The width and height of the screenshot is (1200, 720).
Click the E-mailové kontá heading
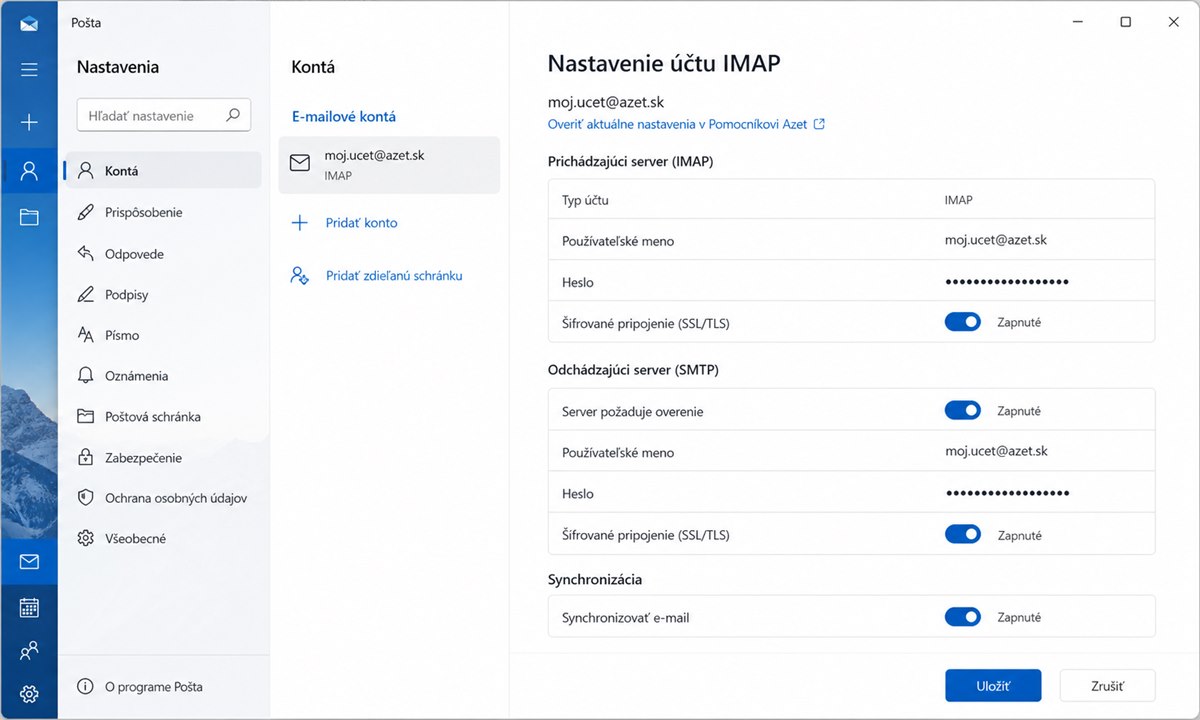(x=344, y=116)
